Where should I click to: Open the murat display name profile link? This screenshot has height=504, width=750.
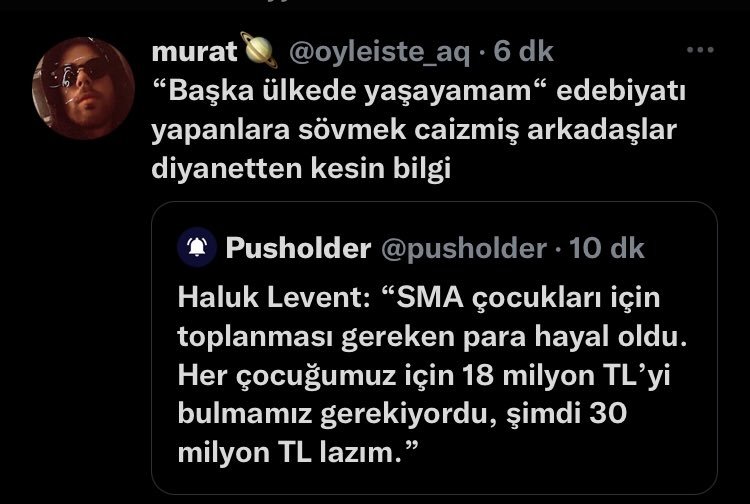[x=195, y=51]
